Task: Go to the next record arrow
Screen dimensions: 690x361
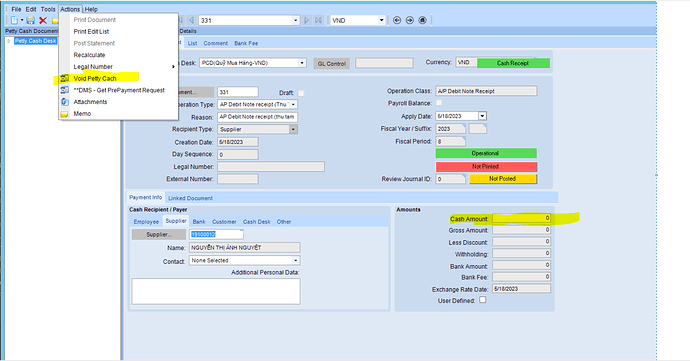Action: click(x=307, y=20)
